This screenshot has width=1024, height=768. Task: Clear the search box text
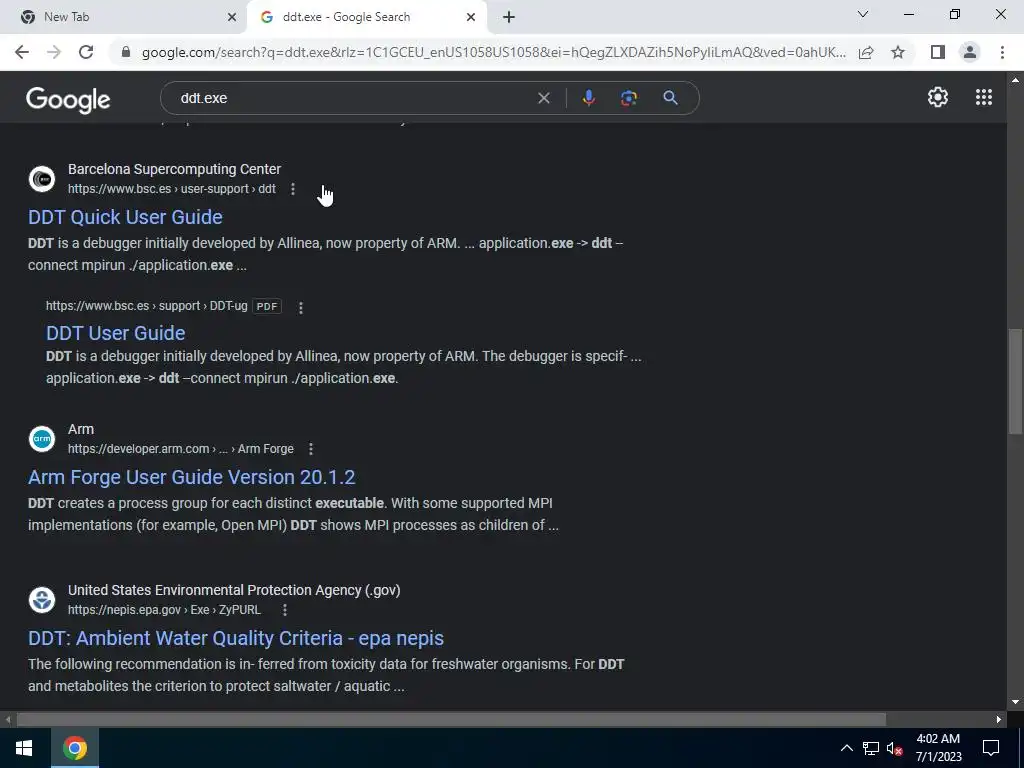tap(543, 98)
